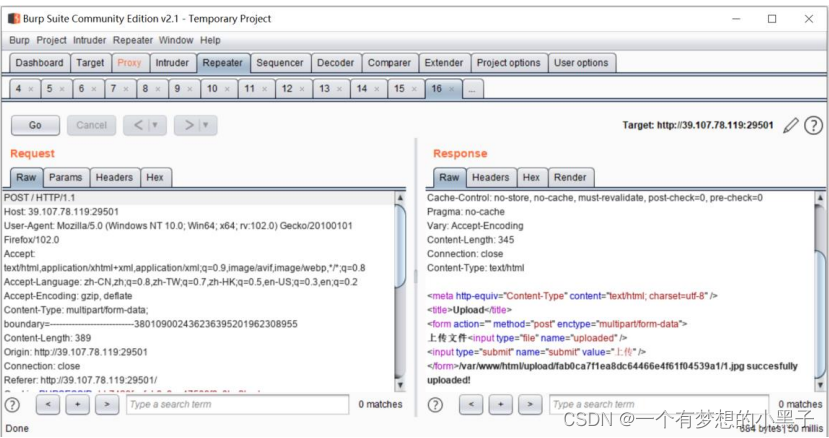Select the response Render tab
Screen dimensions: 829x438
coord(570,178)
